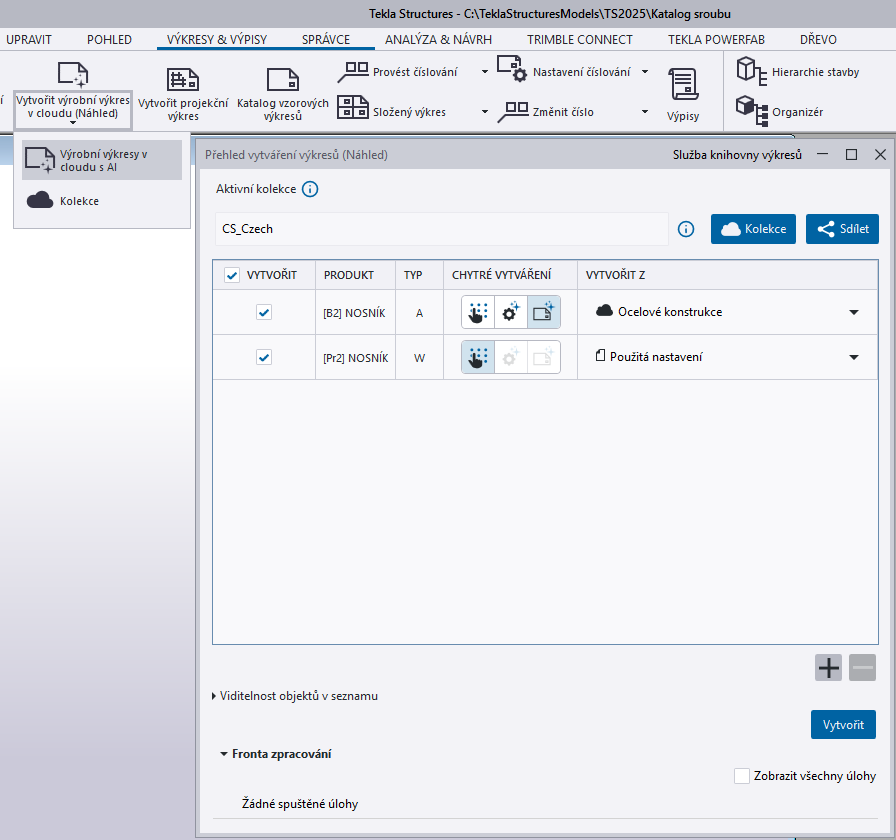This screenshot has height=840, width=896.
Task: Uncheck the Pr2 NOSNÍK row checkbox
Action: pos(263,358)
